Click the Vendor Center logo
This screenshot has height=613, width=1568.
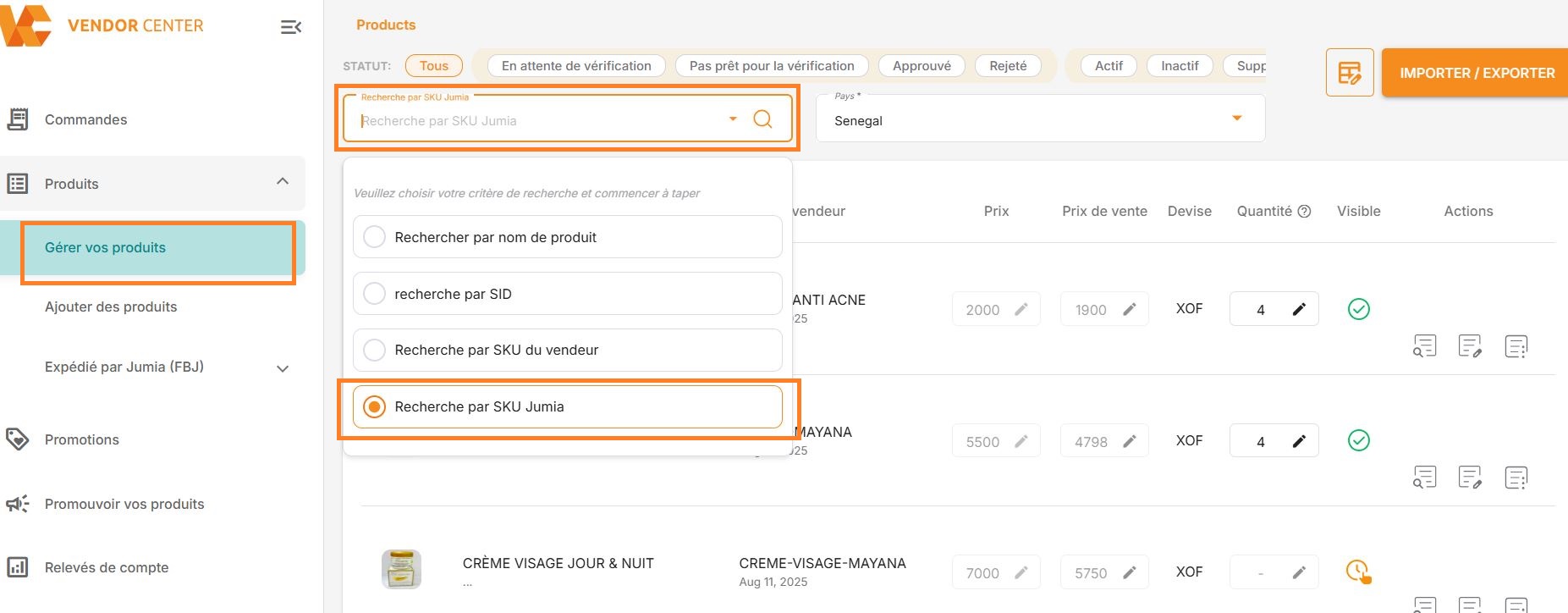pyautogui.click(x=102, y=25)
